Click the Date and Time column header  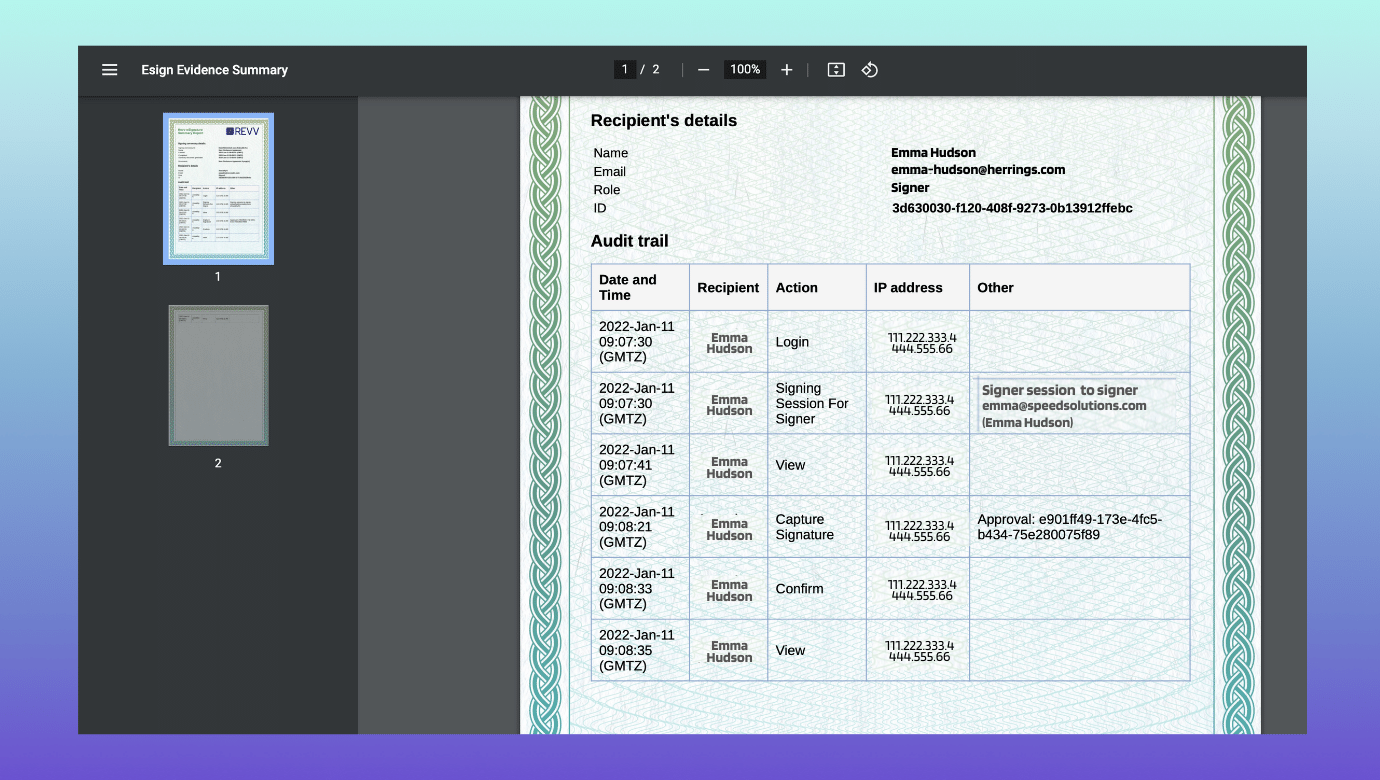[x=628, y=287]
